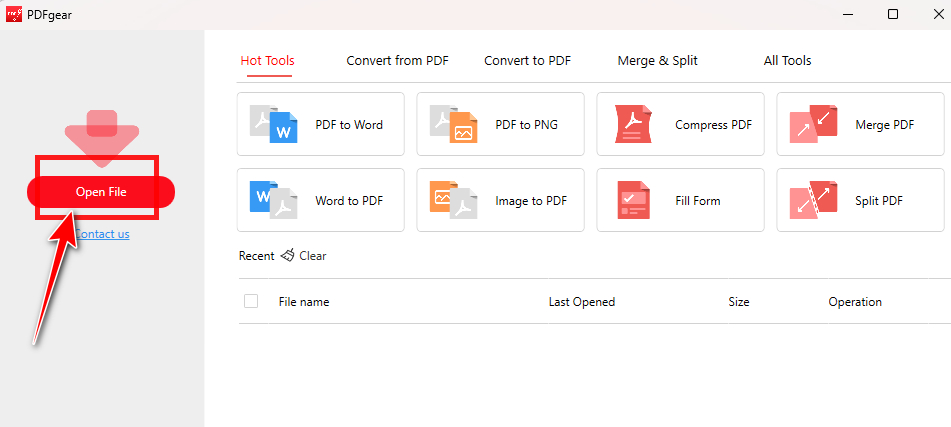This screenshot has height=427, width=951.
Task: Close the PDFgear window
Action: click(x=938, y=15)
